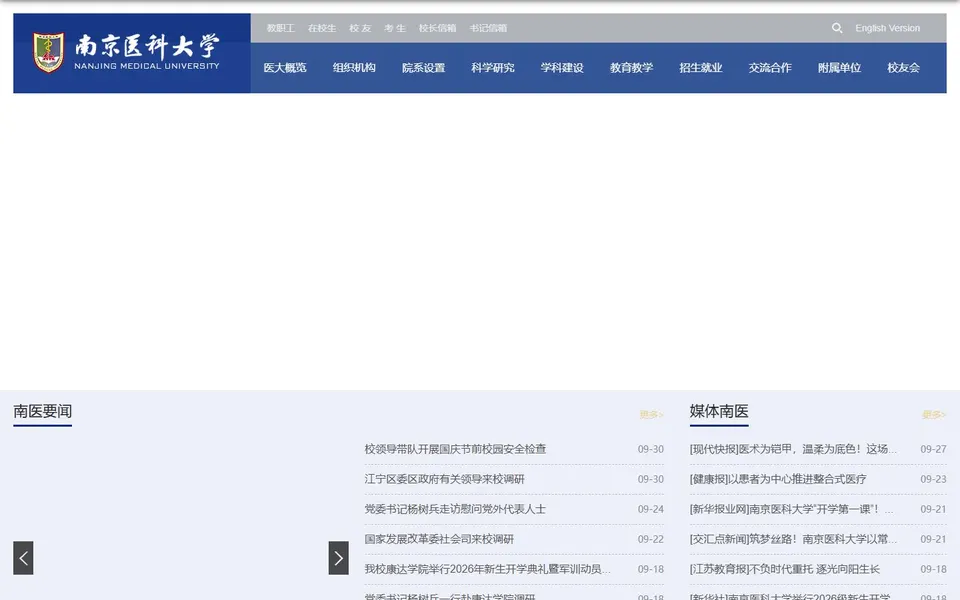
Task: Open media article [新华报业网]南京医科大学开学第一课
Action: pos(791,509)
